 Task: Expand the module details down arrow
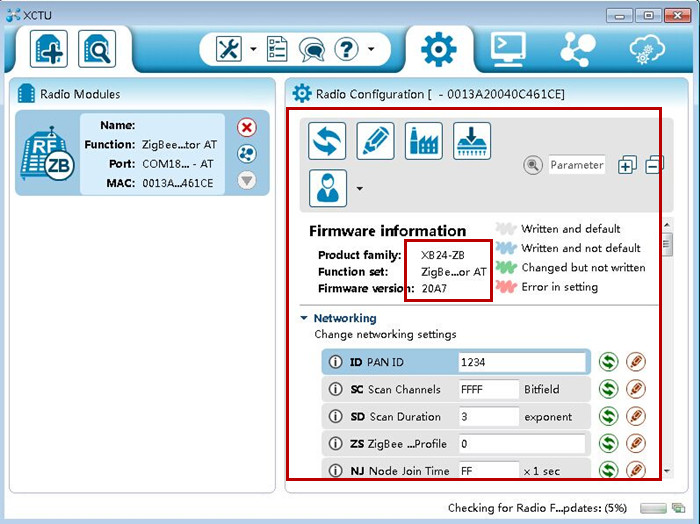pyautogui.click(x=246, y=180)
